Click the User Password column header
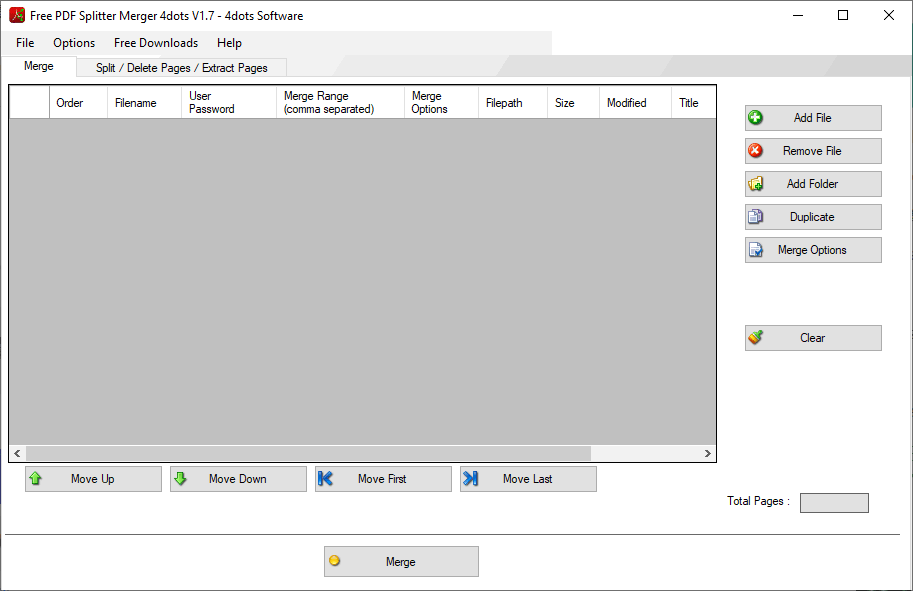The image size is (913, 591). [229, 102]
